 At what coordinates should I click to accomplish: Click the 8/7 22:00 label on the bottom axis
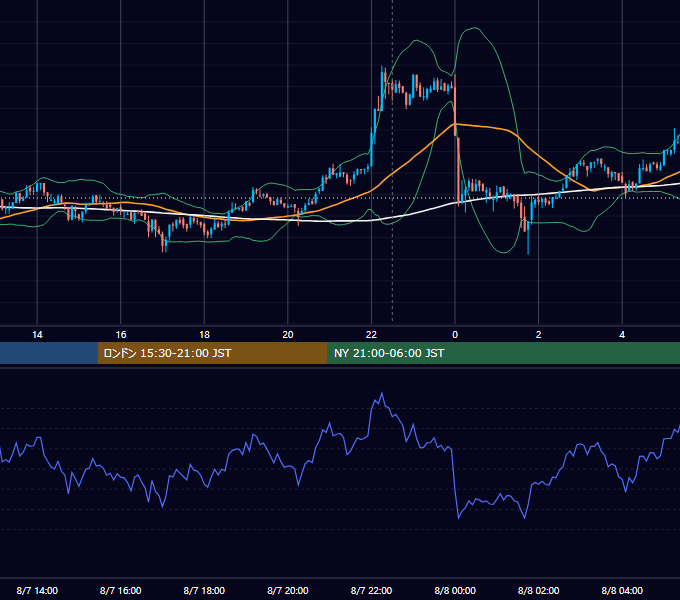pyautogui.click(x=371, y=590)
